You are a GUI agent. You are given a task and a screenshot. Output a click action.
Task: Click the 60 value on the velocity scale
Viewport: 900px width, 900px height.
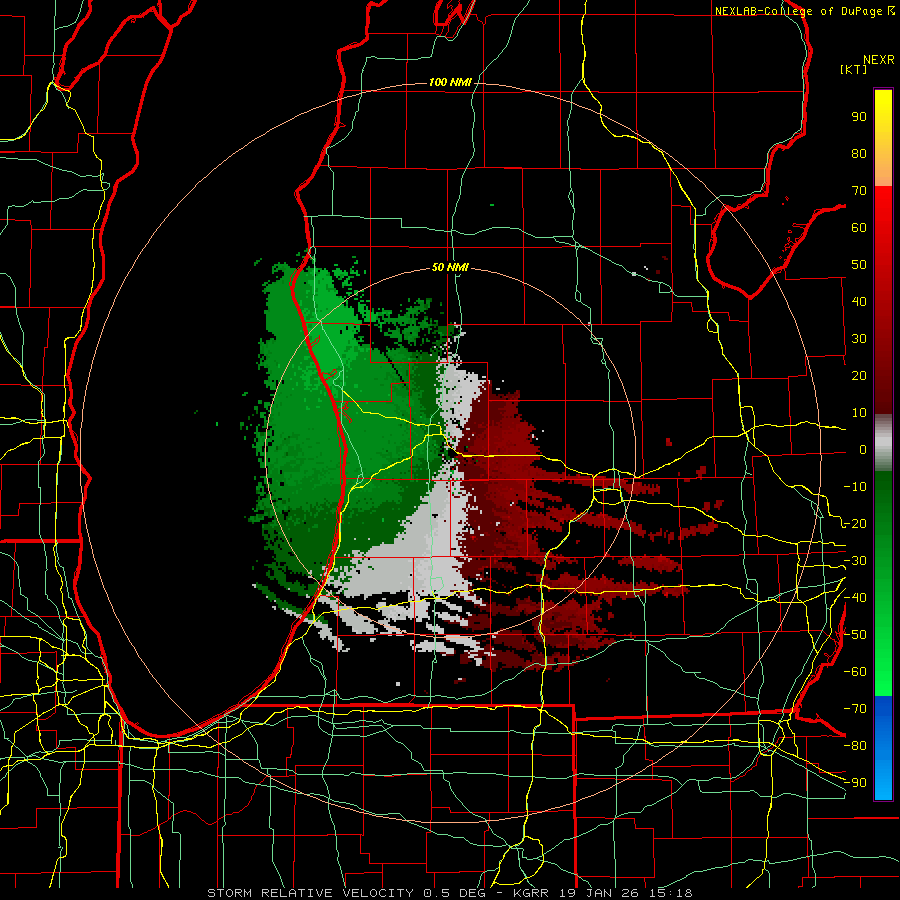(x=859, y=228)
